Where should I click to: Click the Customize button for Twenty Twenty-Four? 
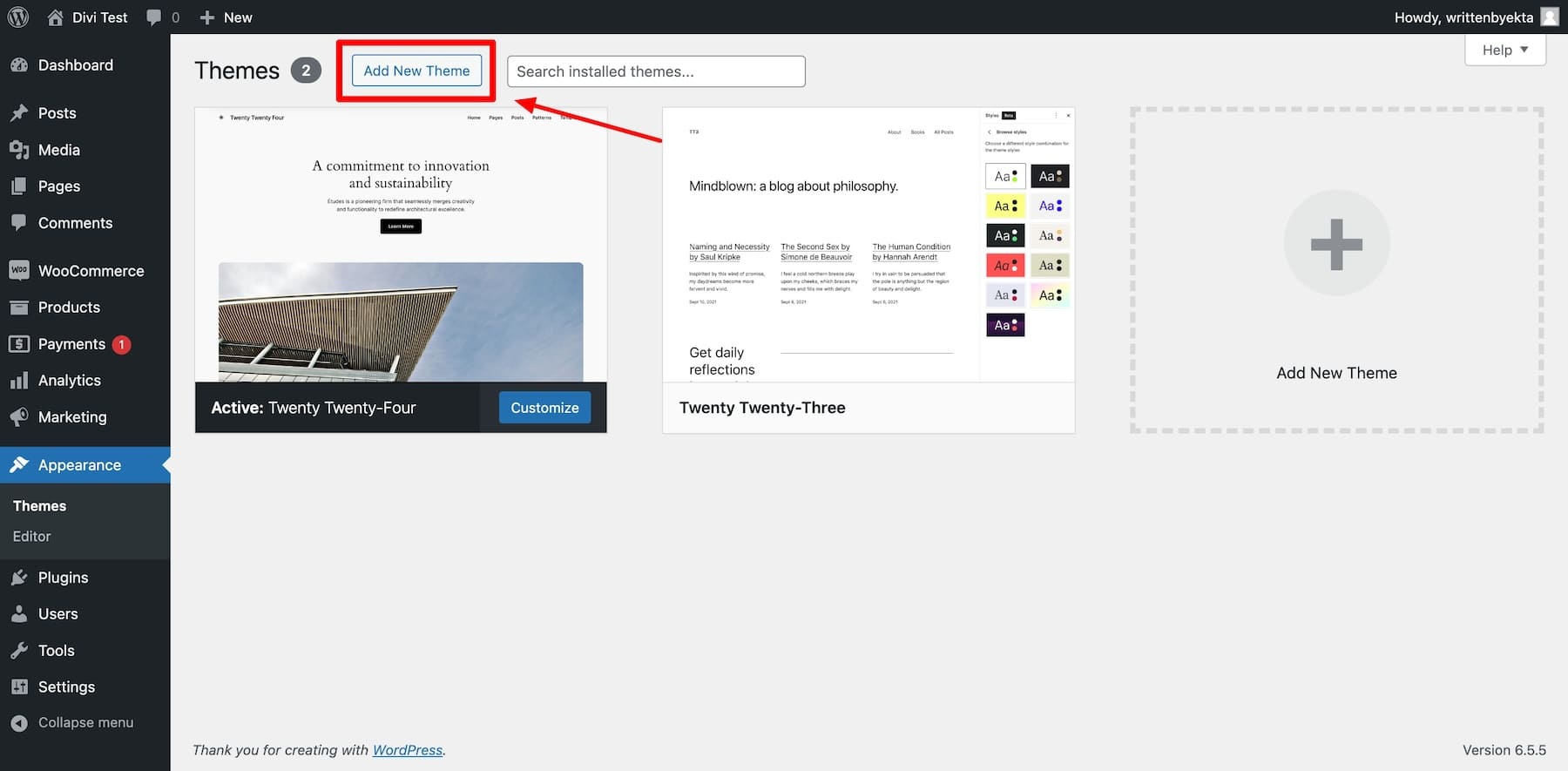click(544, 408)
